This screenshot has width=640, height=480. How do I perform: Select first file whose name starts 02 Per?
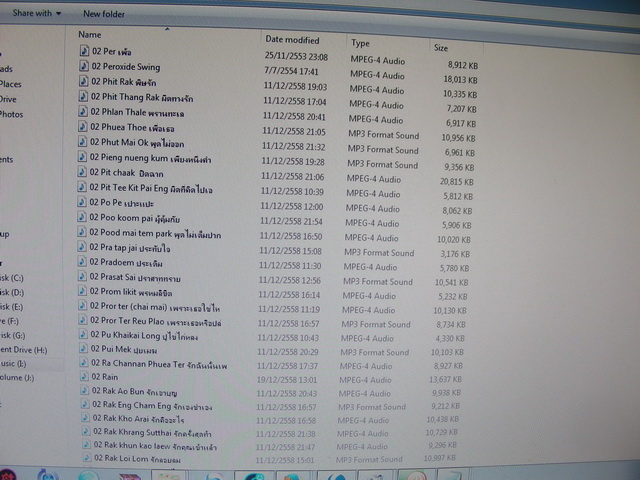111,51
